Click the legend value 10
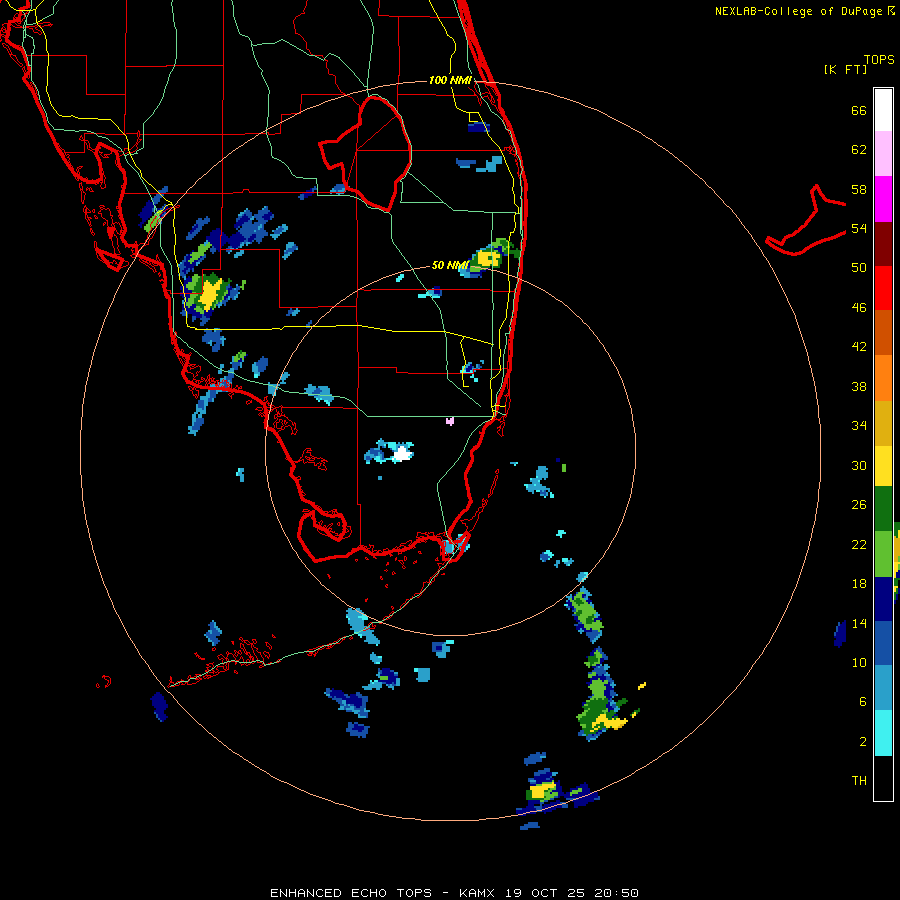Screen dimensions: 900x900 859,662
